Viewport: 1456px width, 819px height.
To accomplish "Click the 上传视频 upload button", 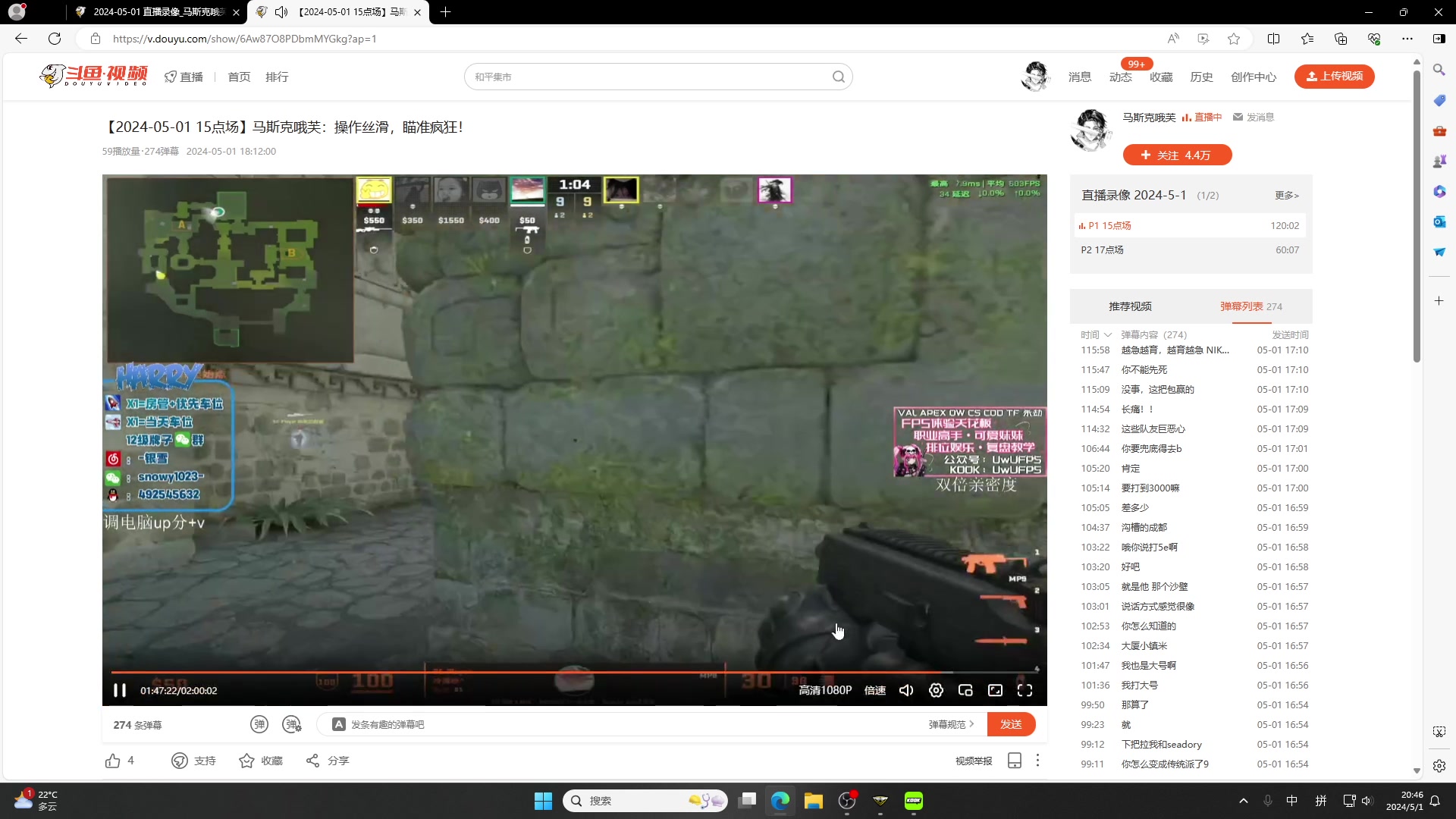I will [1334, 76].
